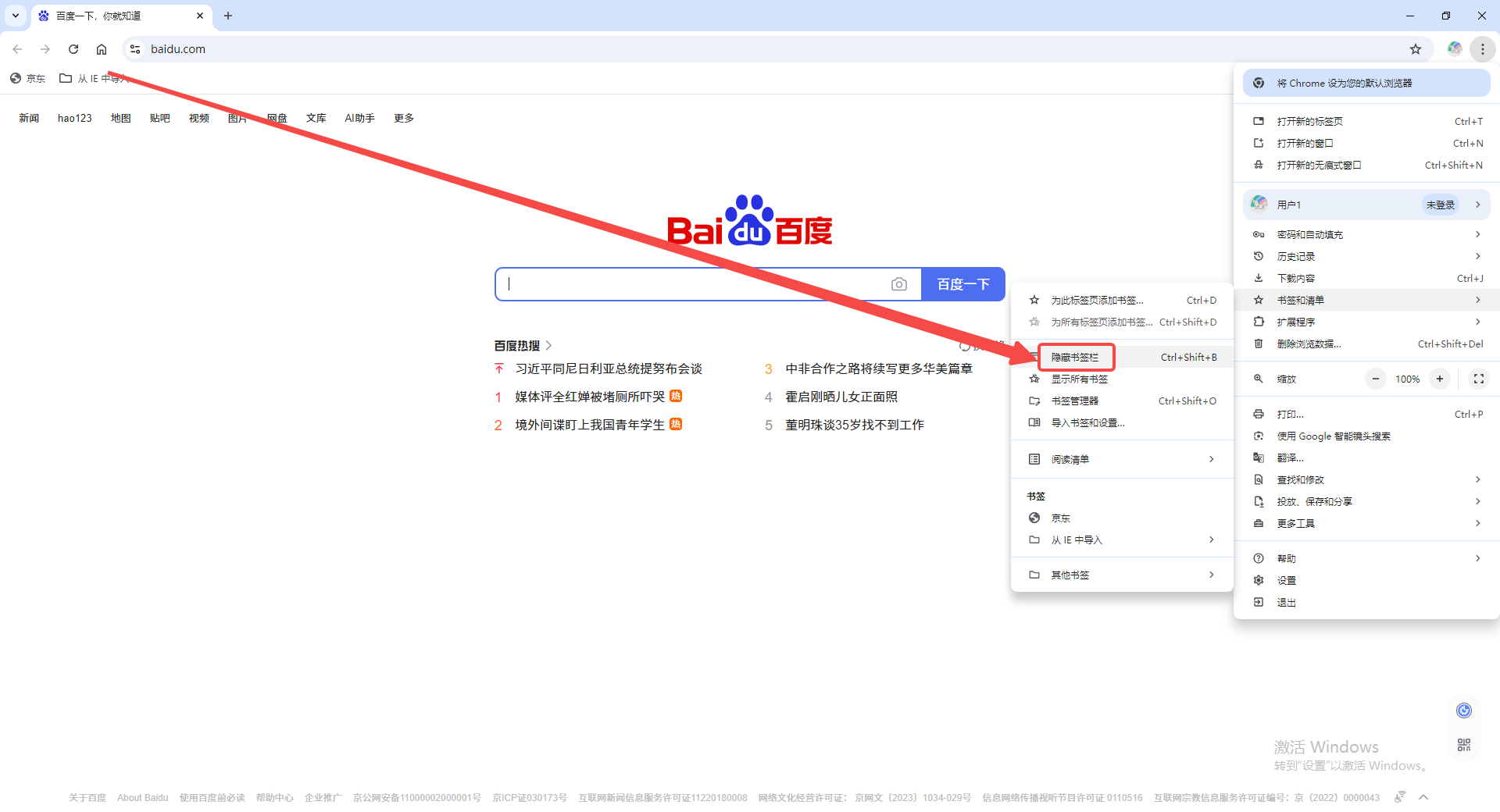This screenshot has width=1500, height=812.
Task: Open the 从 IE 中导入 folder on bookmarks bar
Action: click(95, 78)
